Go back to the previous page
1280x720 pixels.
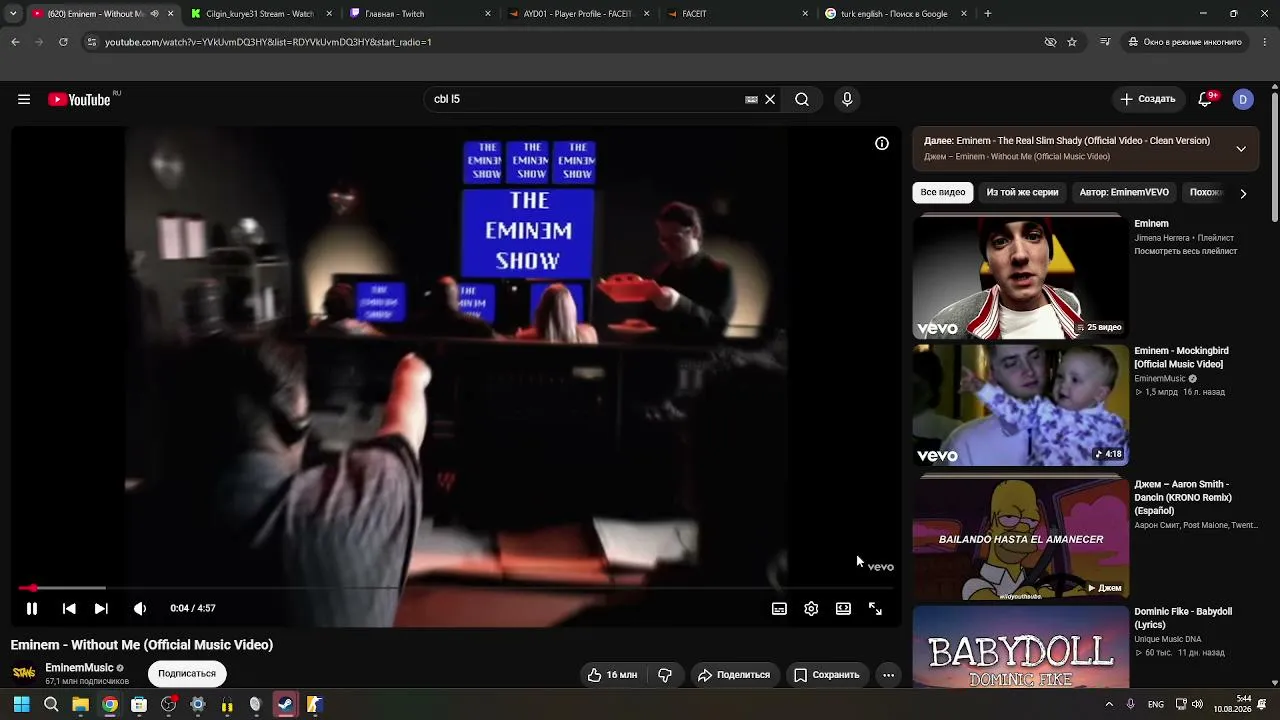15,42
